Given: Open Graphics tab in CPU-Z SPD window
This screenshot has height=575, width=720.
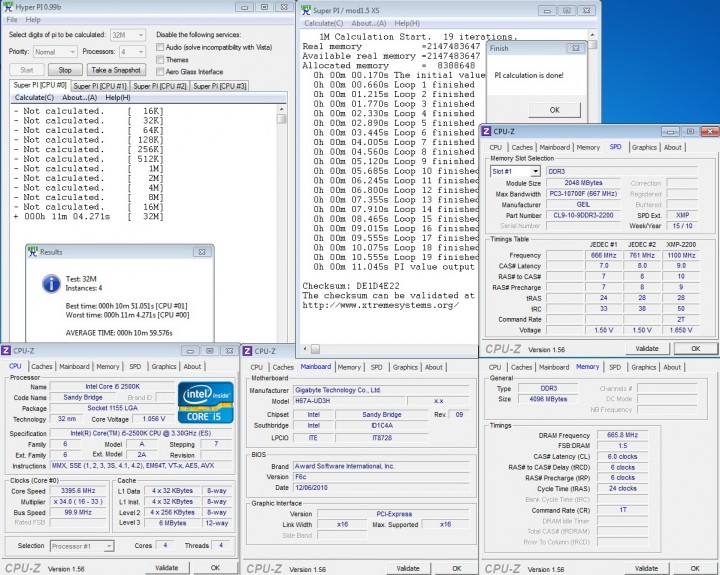Looking at the screenshot, I should [644, 147].
